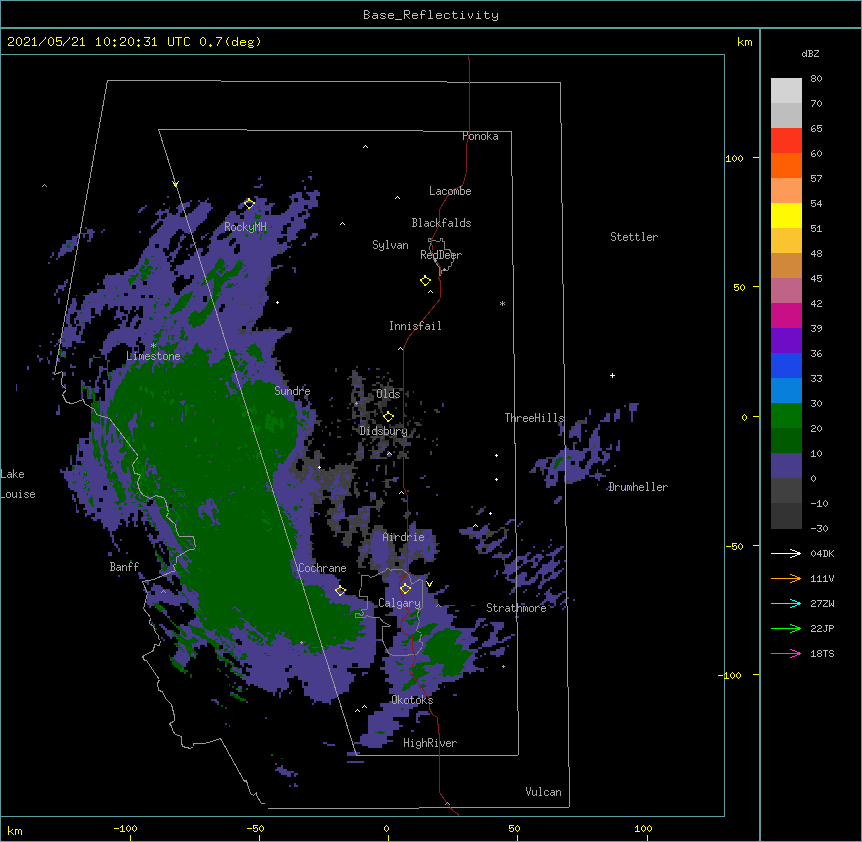Viewport: 862px width, 842px height.
Task: Pick the dark orange swatch between 60 and 57
Action: pos(786,165)
